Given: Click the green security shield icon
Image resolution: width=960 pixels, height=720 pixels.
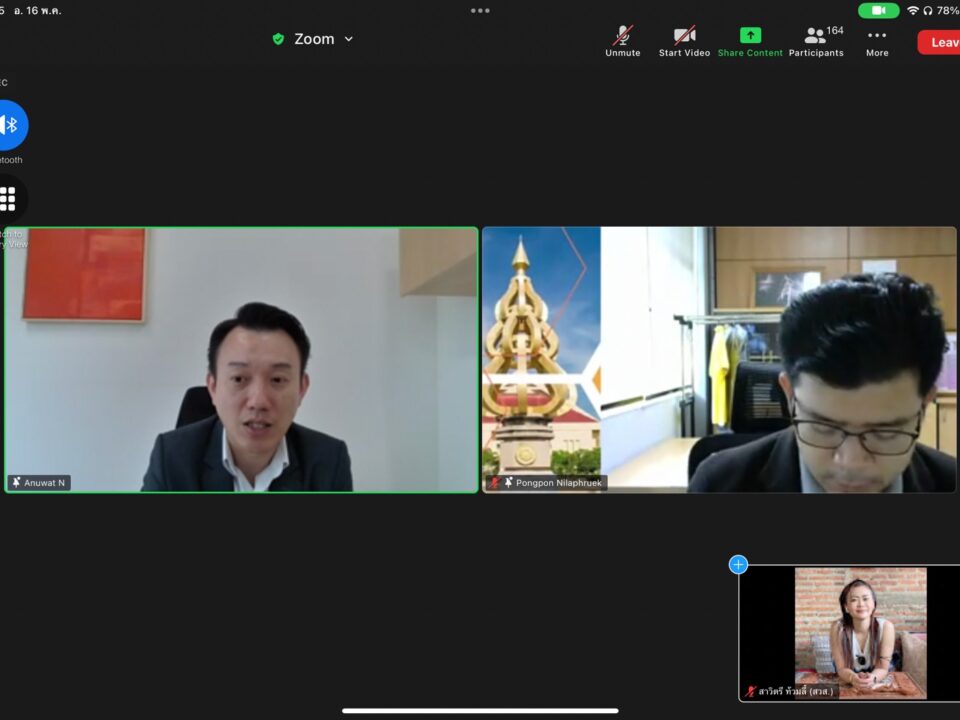Looking at the screenshot, I should [x=278, y=39].
